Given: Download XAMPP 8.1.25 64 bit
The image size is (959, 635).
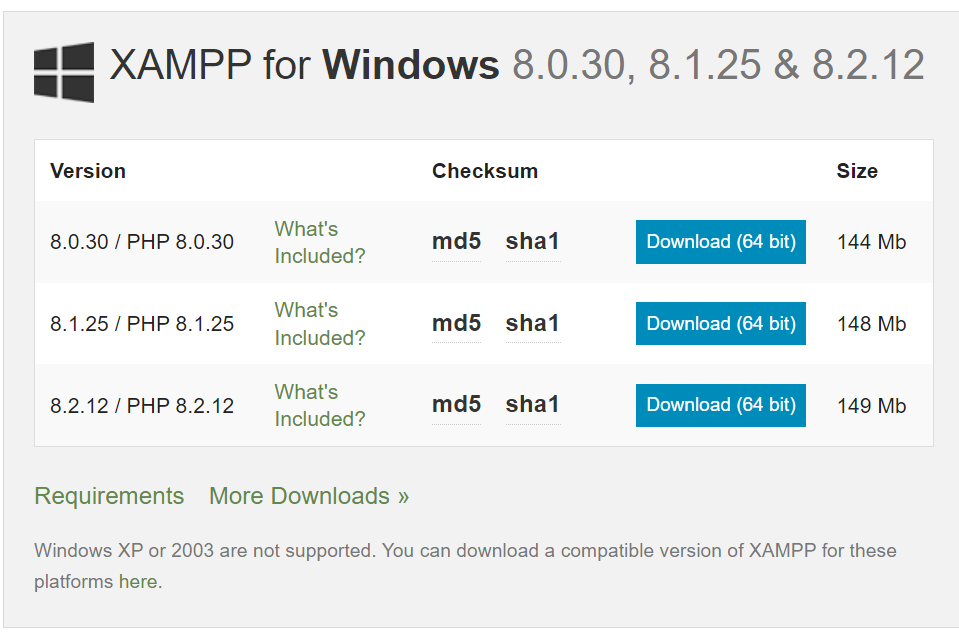Looking at the screenshot, I should pyautogui.click(x=719, y=323).
